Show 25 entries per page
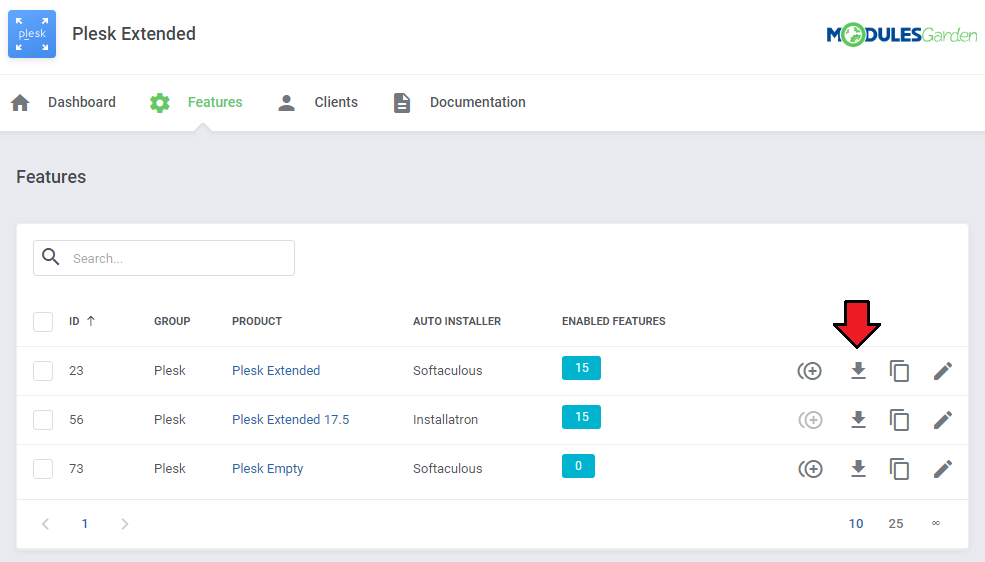The image size is (985, 562). coord(896,524)
